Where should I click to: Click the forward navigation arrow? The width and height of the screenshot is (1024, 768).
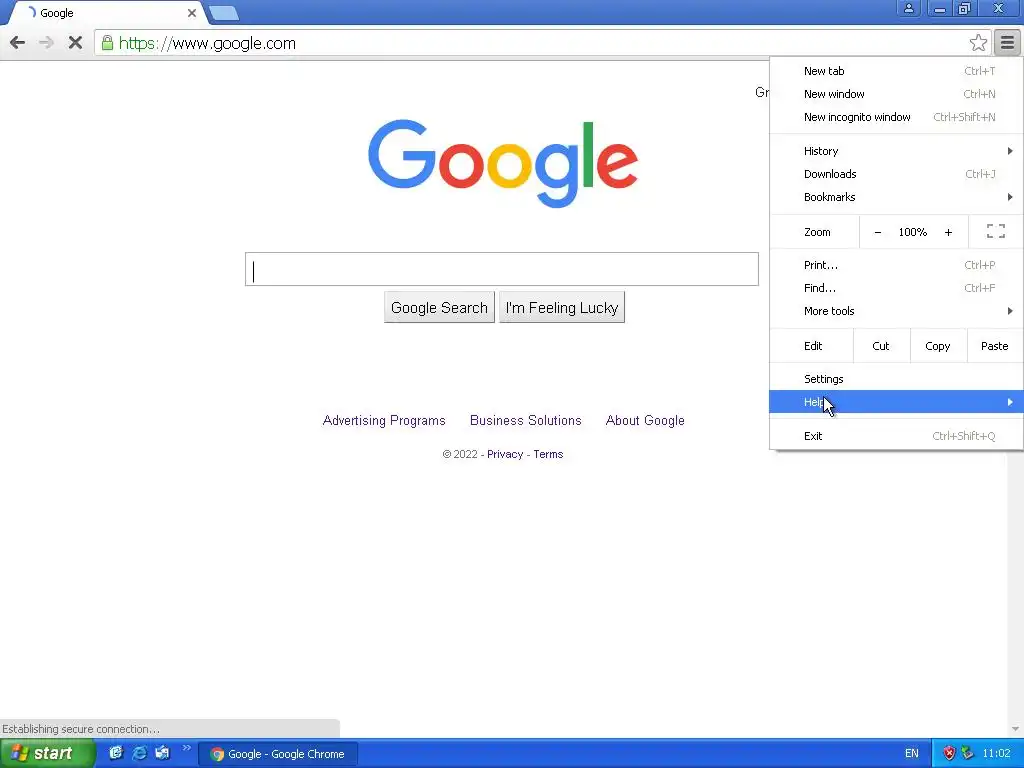(46, 43)
